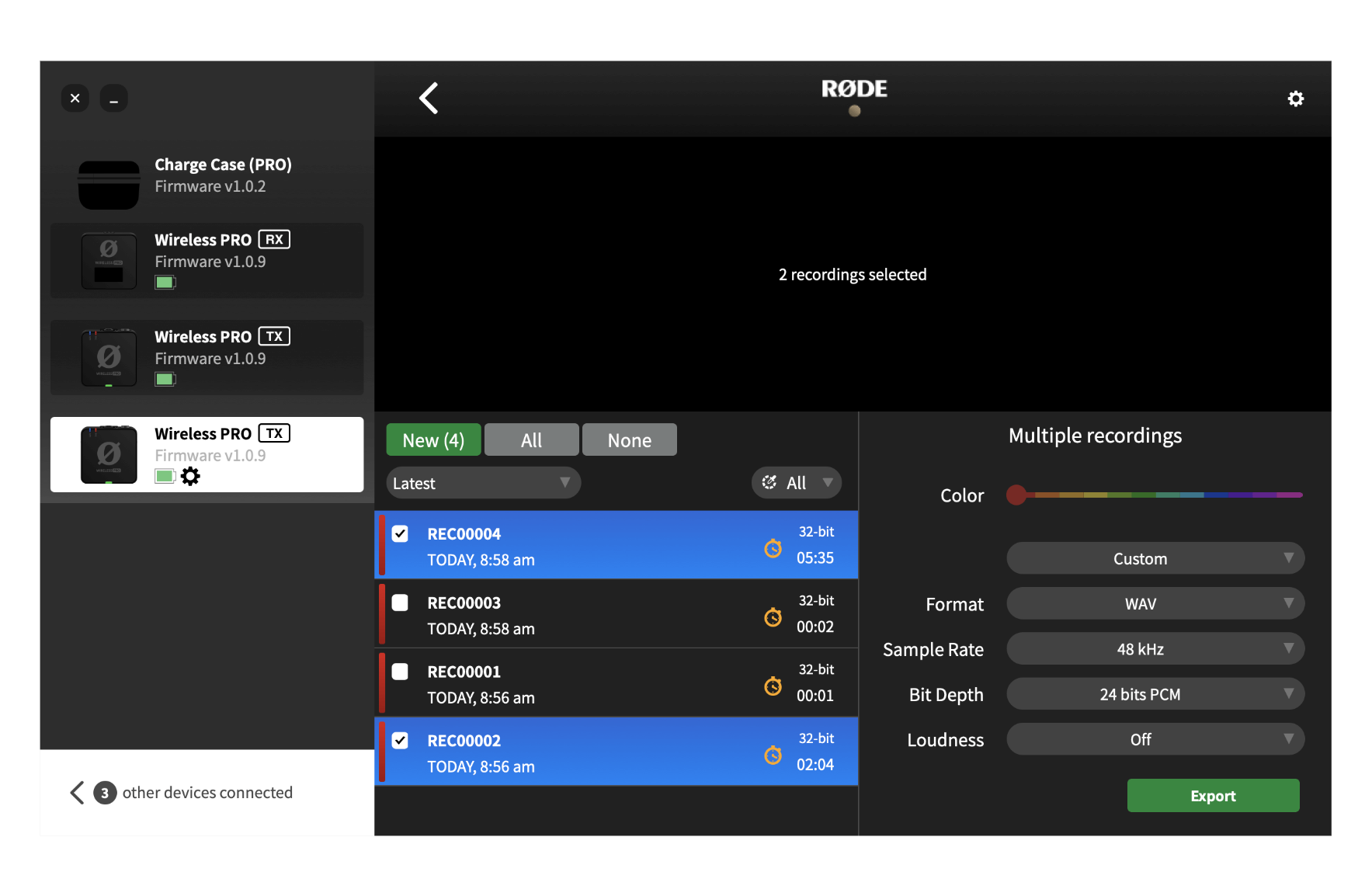
Task: Click the Export button
Action: [x=1213, y=795]
